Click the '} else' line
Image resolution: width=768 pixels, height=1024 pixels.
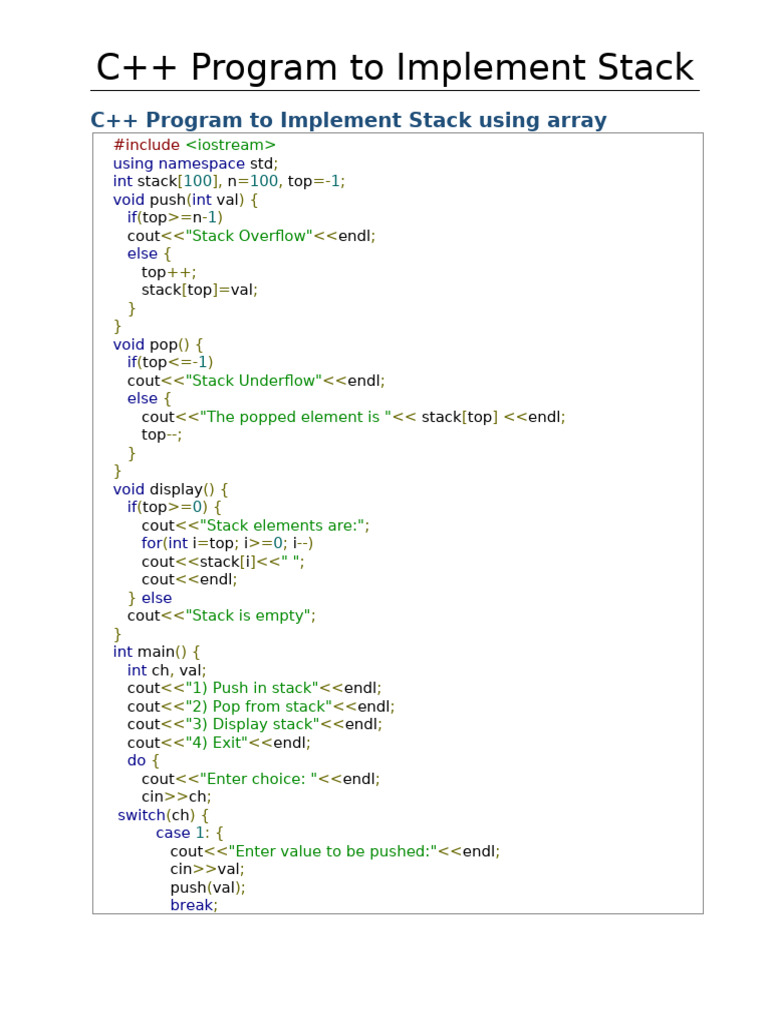(x=150, y=598)
